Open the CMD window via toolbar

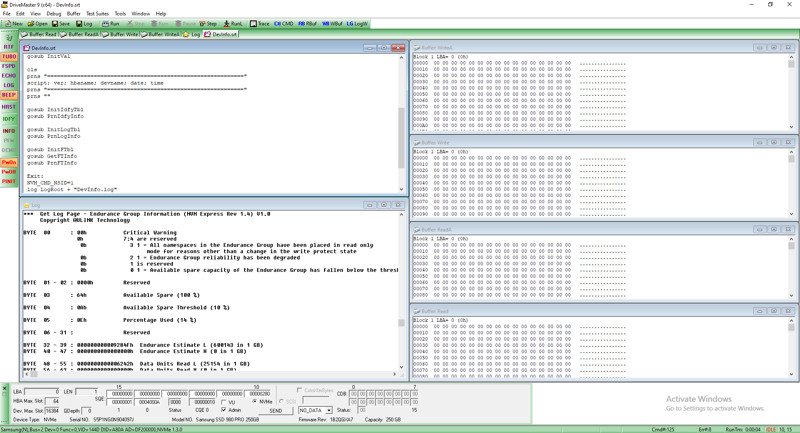(x=284, y=23)
